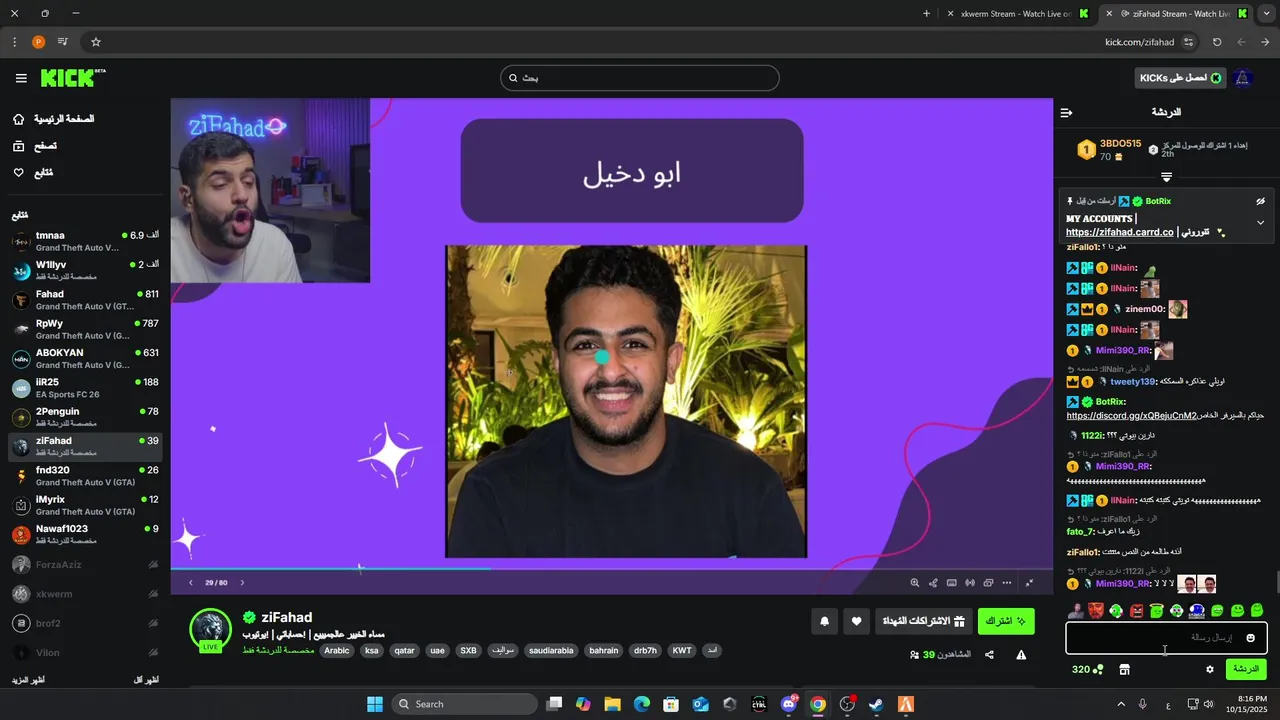Click the ziFahad channel avatar
This screenshot has width=1280, height=720.
(x=211, y=630)
